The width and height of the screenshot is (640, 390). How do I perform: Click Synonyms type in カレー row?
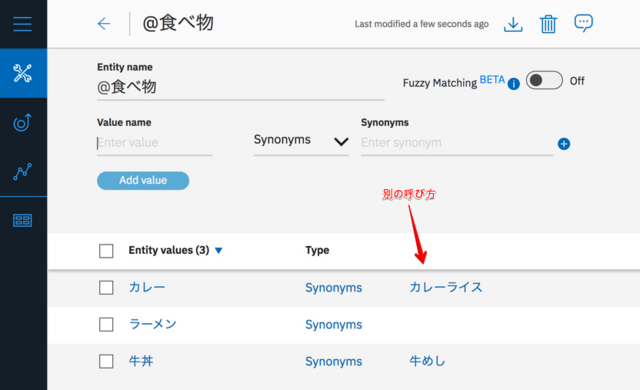click(333, 288)
